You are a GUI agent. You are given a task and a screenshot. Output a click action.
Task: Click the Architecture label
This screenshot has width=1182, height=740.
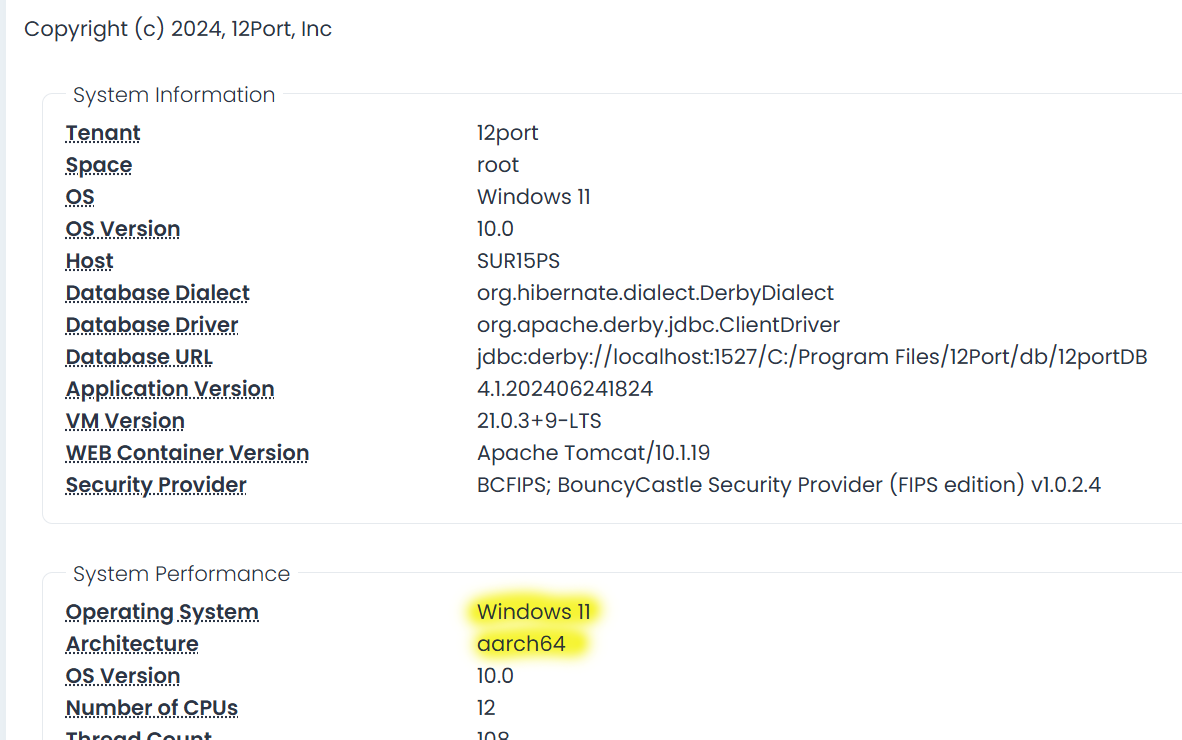coord(132,644)
